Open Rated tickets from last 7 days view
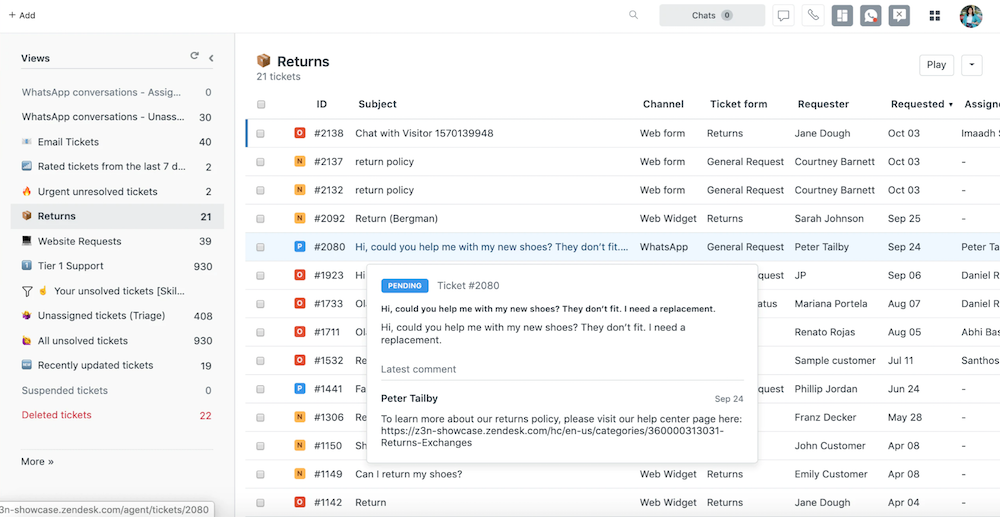 coord(117,166)
